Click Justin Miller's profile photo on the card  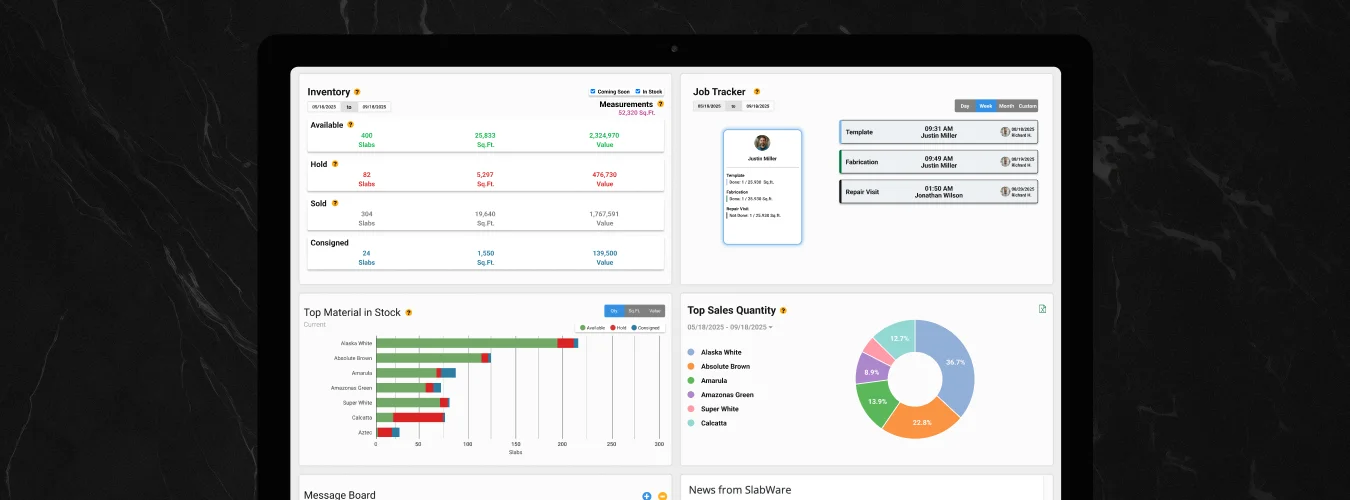click(762, 143)
